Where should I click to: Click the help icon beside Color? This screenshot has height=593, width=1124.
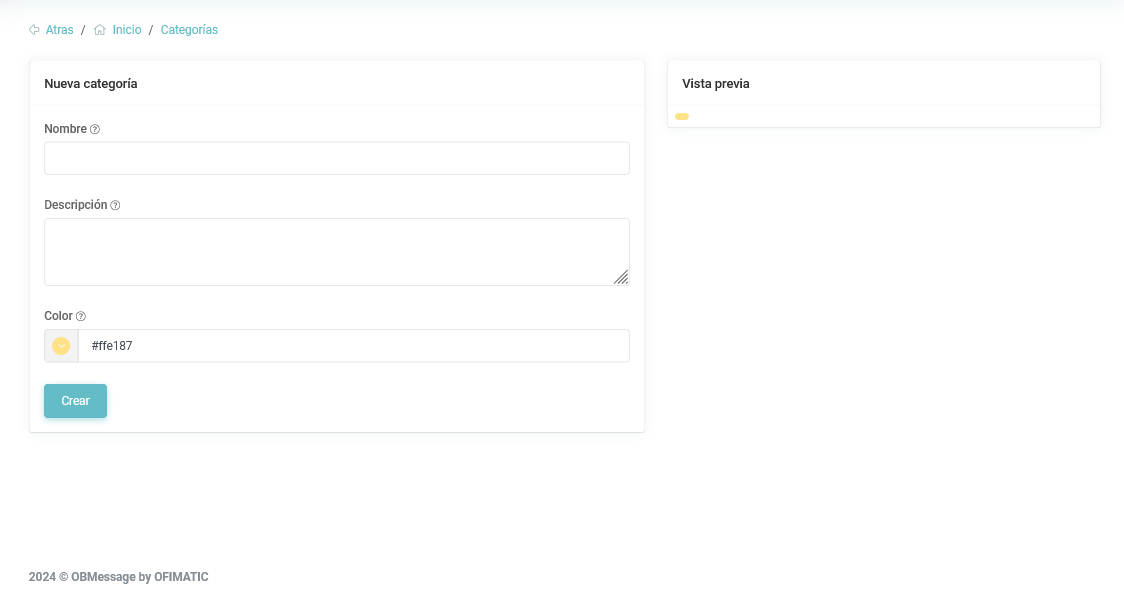click(81, 317)
